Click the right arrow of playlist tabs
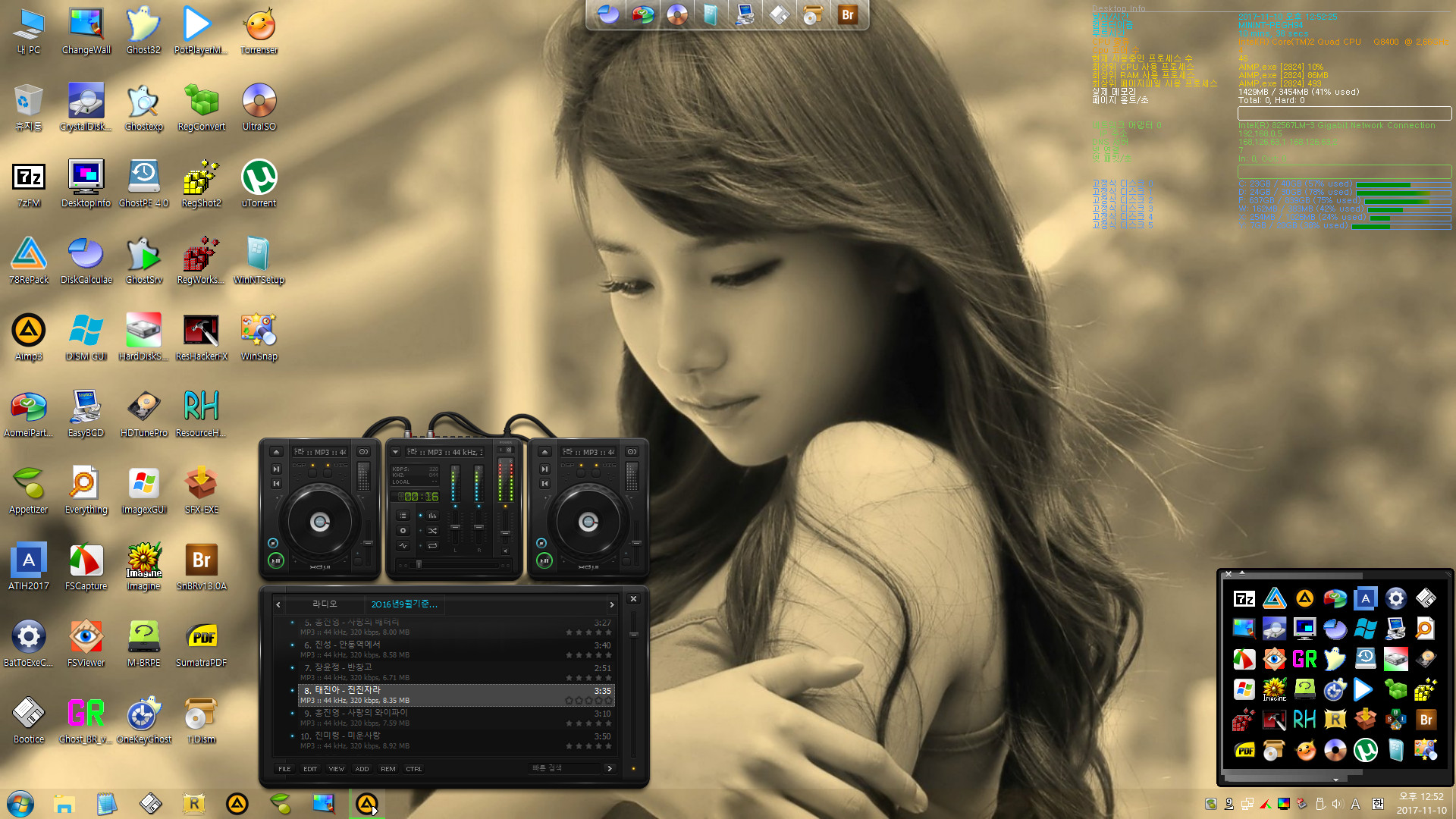The height and width of the screenshot is (819, 1456). (612, 604)
